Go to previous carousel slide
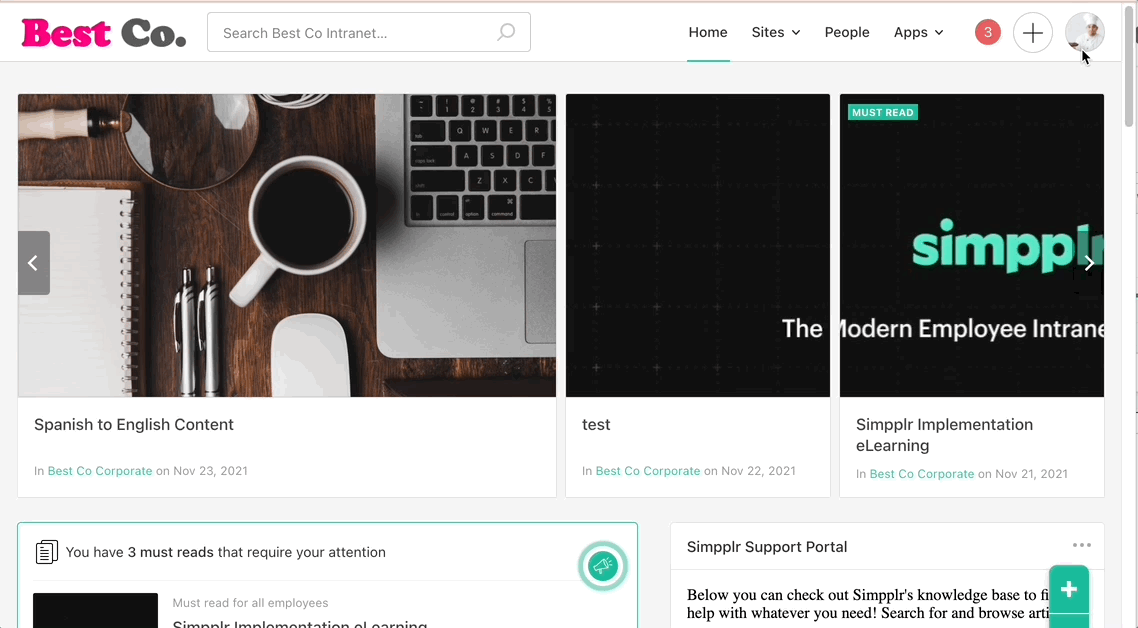This screenshot has height=628, width=1138. [x=33, y=263]
